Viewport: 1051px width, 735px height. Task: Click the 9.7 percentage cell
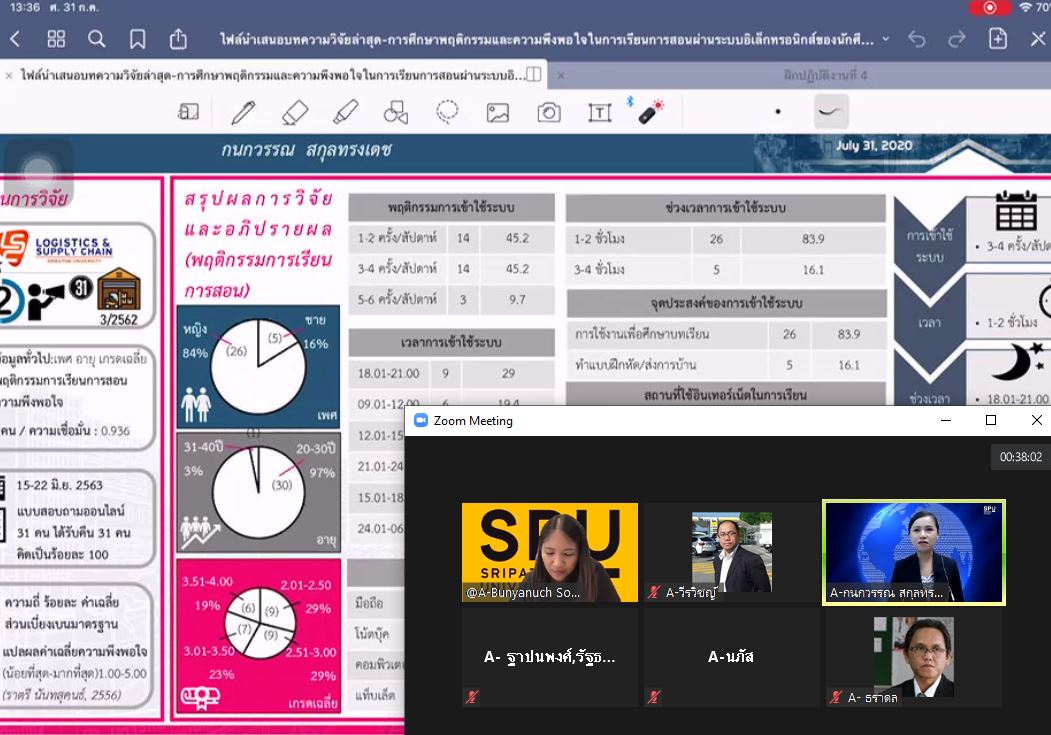click(x=517, y=299)
